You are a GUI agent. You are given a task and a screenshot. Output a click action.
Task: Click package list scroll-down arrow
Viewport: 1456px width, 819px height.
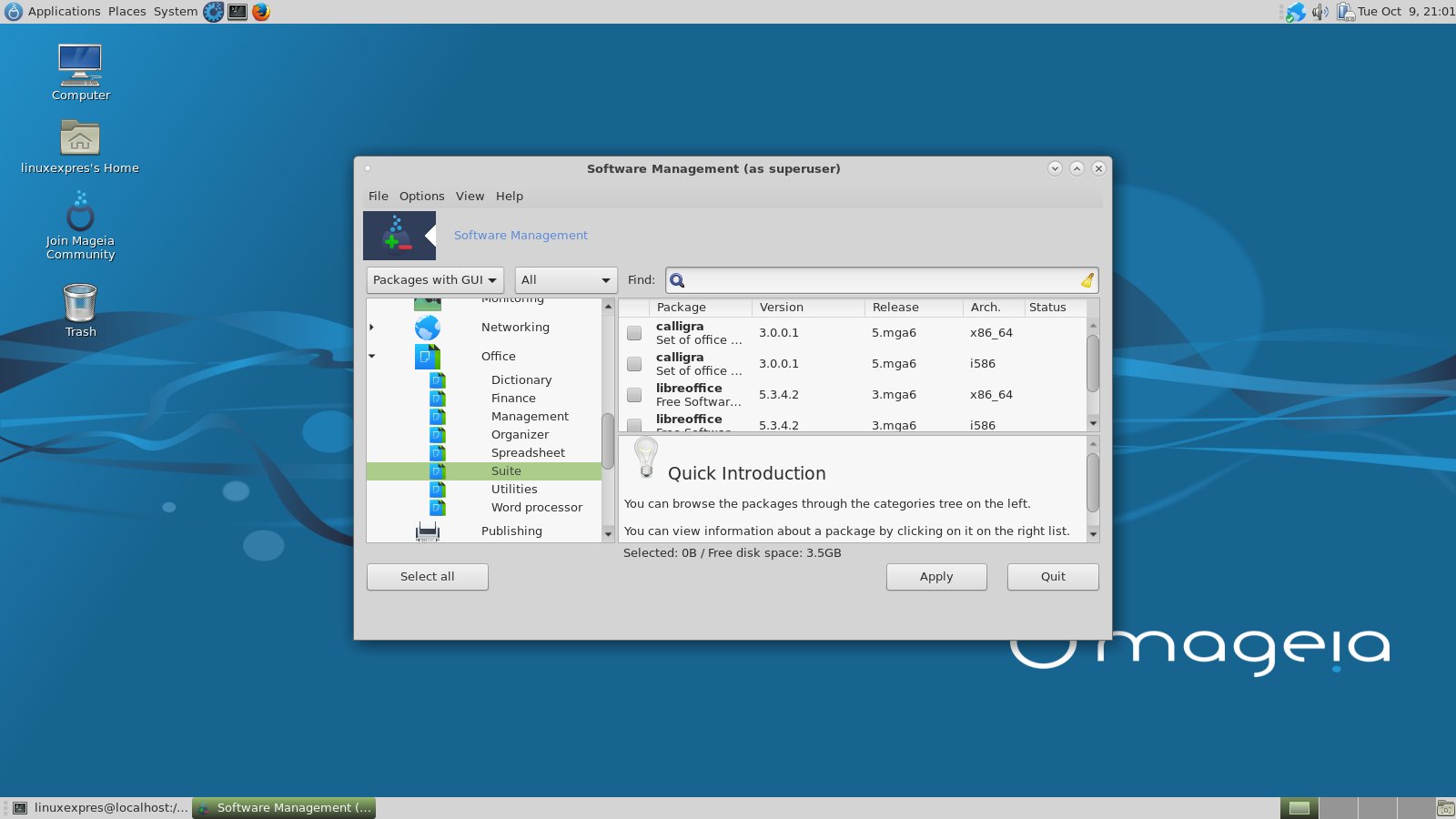tap(1093, 423)
